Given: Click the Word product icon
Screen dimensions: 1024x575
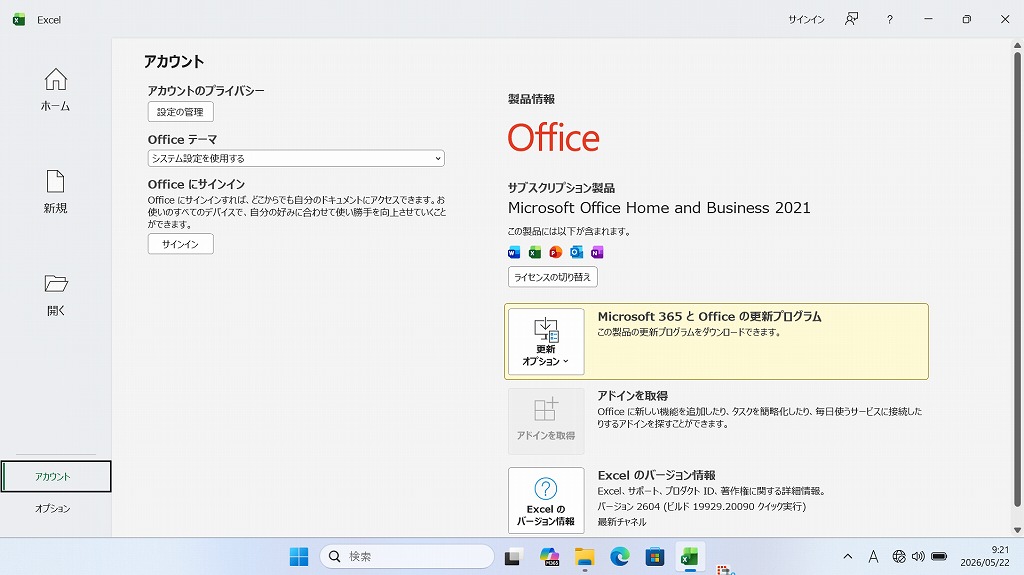Looking at the screenshot, I should click(x=514, y=252).
